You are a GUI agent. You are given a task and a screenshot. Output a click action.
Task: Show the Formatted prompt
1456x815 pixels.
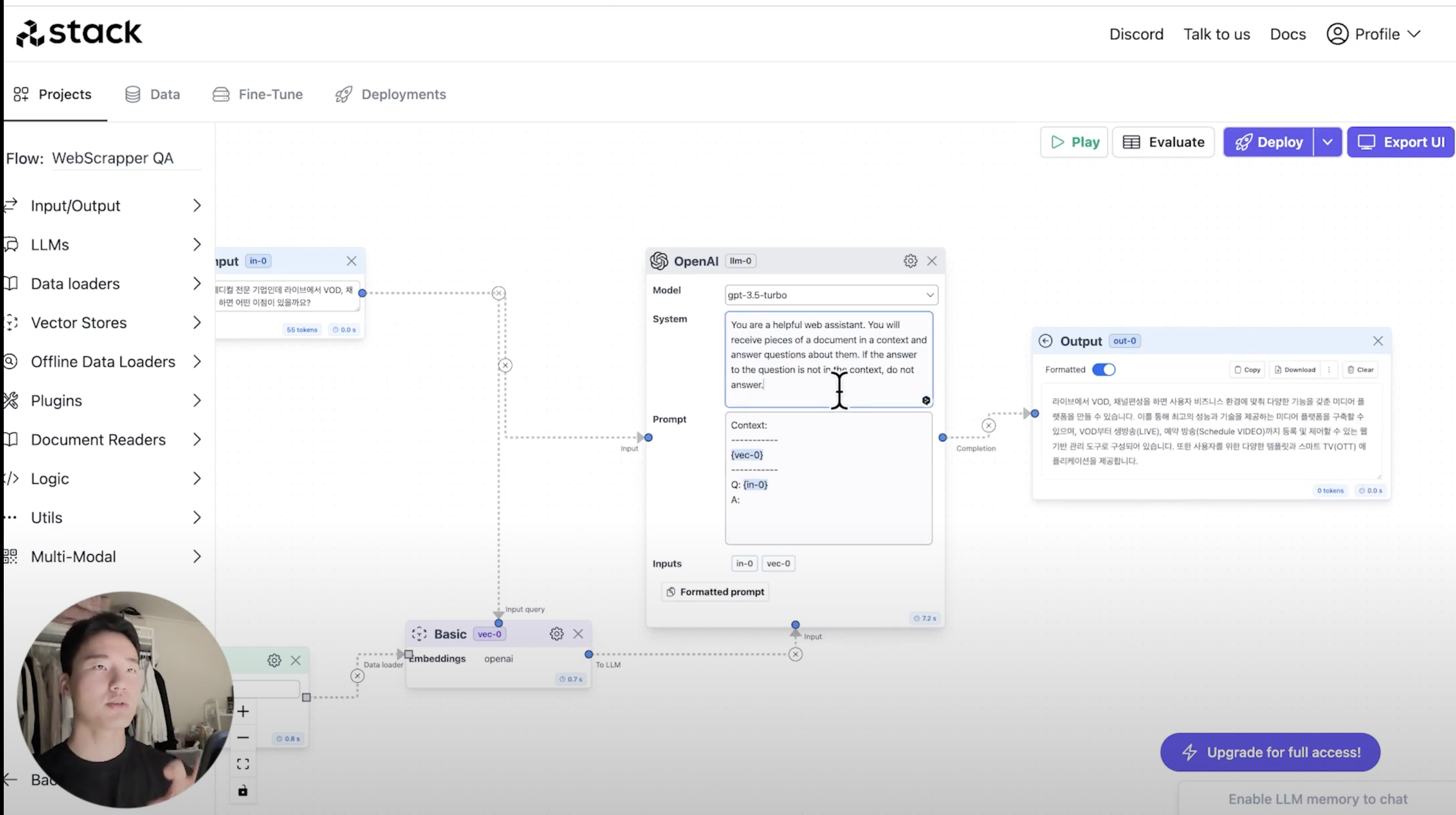coord(716,592)
